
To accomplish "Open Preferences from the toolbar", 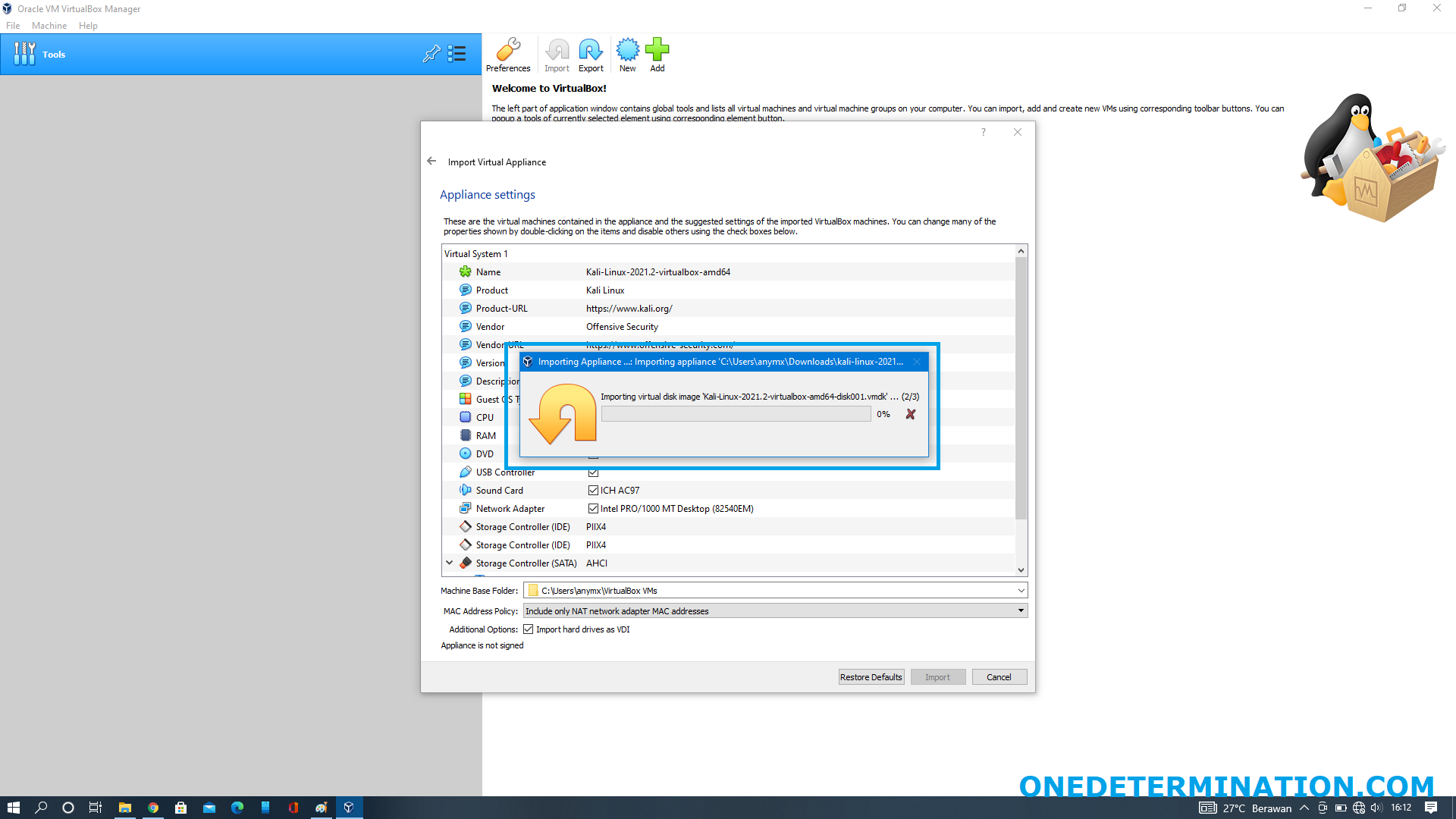I will click(x=508, y=55).
